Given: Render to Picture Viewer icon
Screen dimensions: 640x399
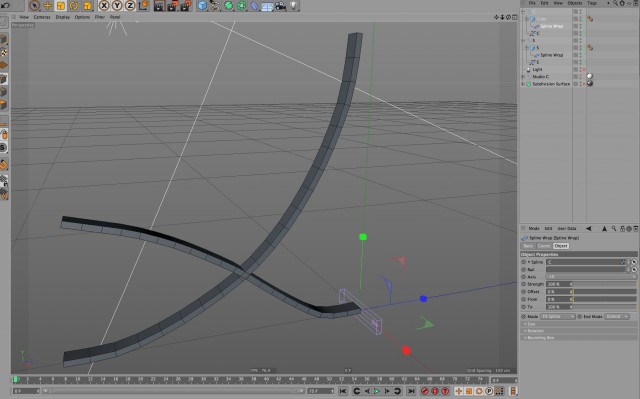Looking at the screenshot, I should [173, 5].
